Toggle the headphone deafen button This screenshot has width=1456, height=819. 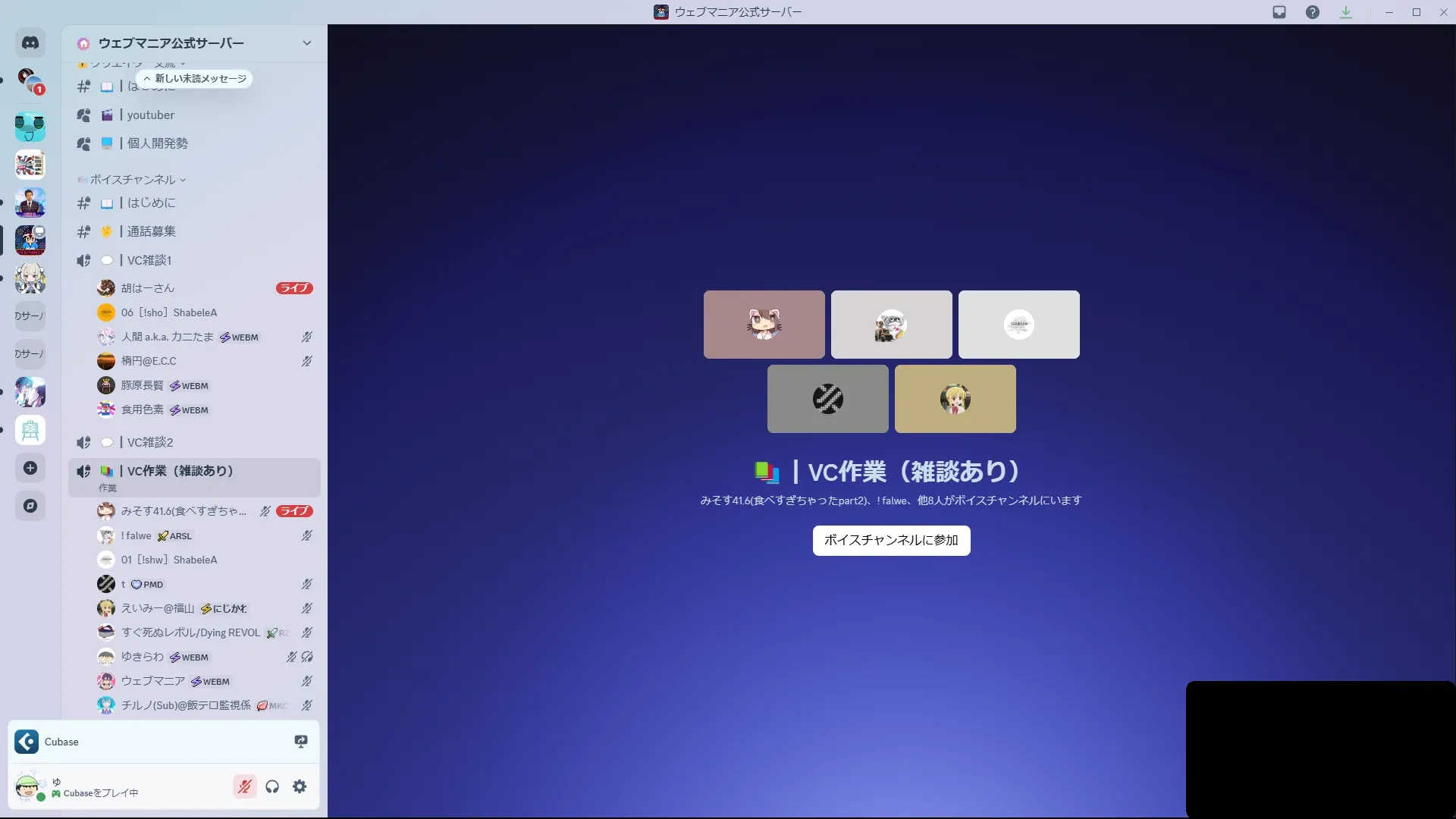pyautogui.click(x=272, y=786)
